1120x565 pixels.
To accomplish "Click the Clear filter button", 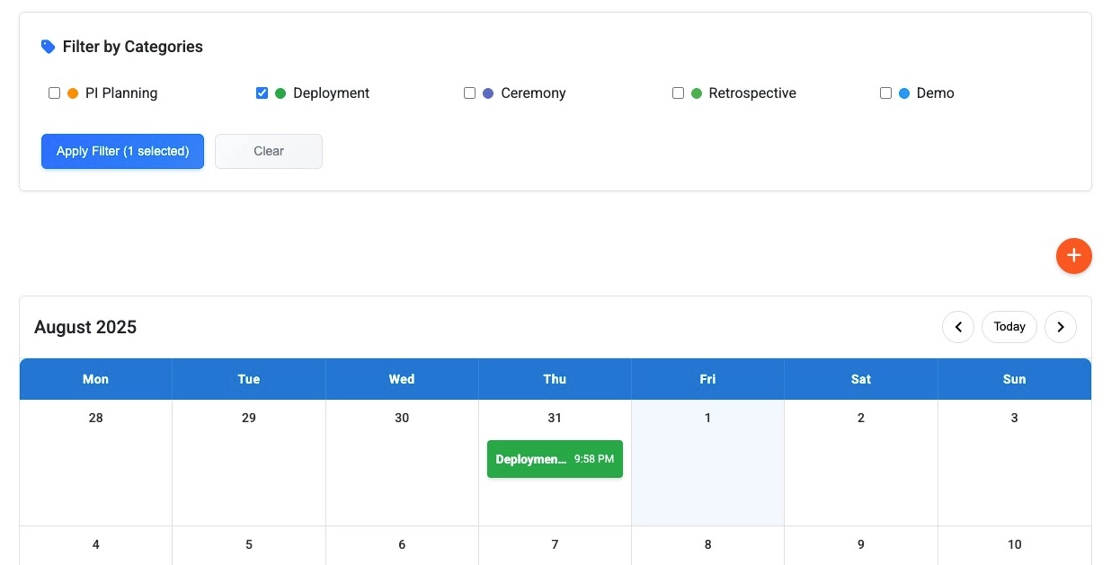I will click(x=268, y=151).
